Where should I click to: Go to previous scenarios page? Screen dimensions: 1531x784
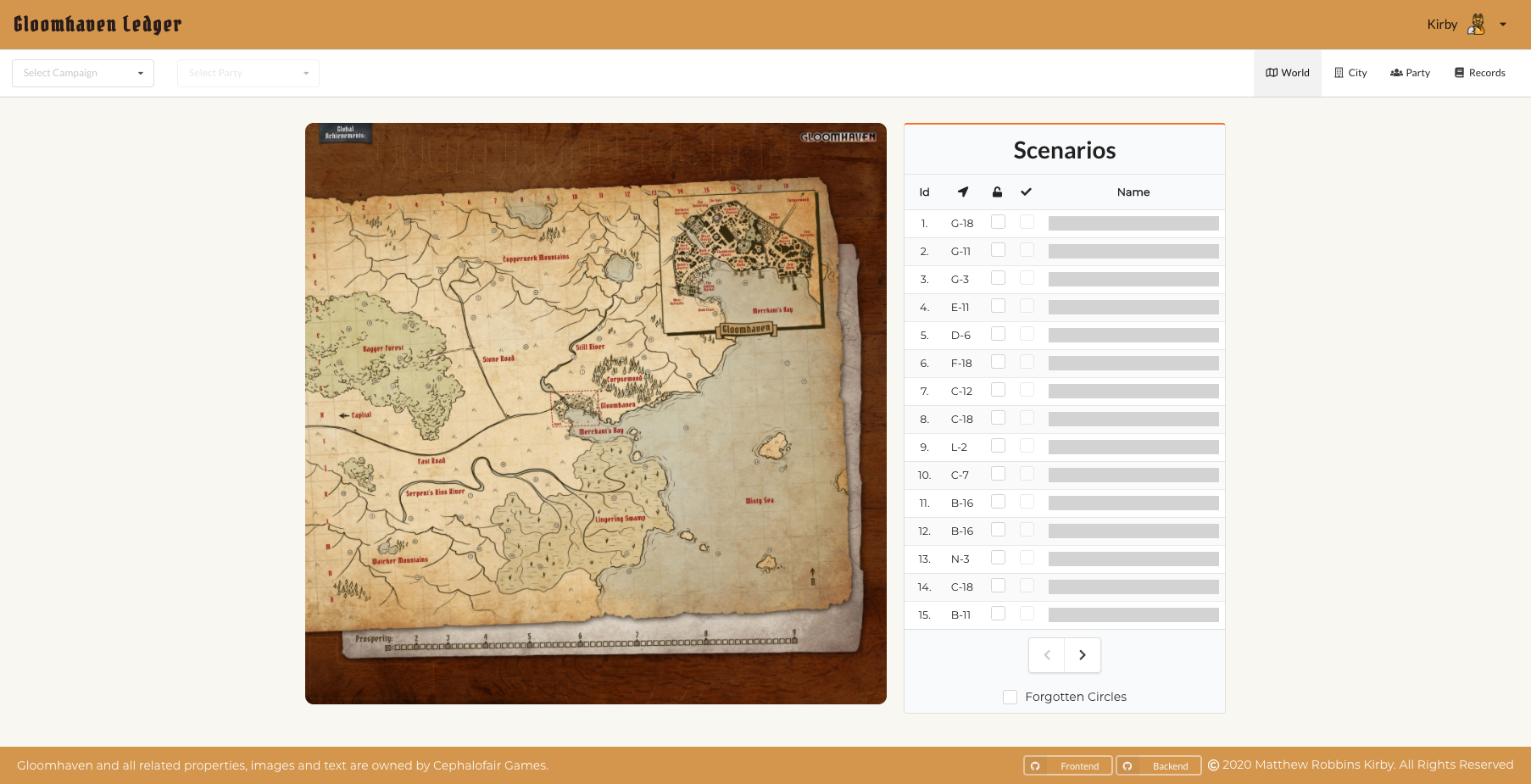1047,655
